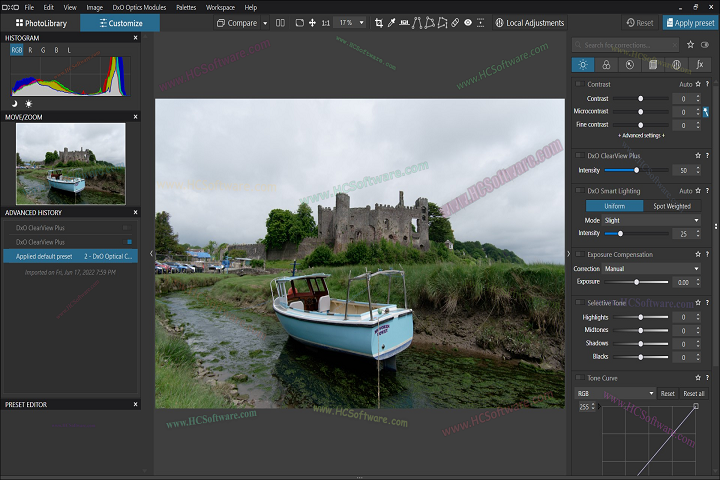The width and height of the screenshot is (720, 480).
Task: Switch to PhotoLibrary tab
Action: (x=41, y=23)
